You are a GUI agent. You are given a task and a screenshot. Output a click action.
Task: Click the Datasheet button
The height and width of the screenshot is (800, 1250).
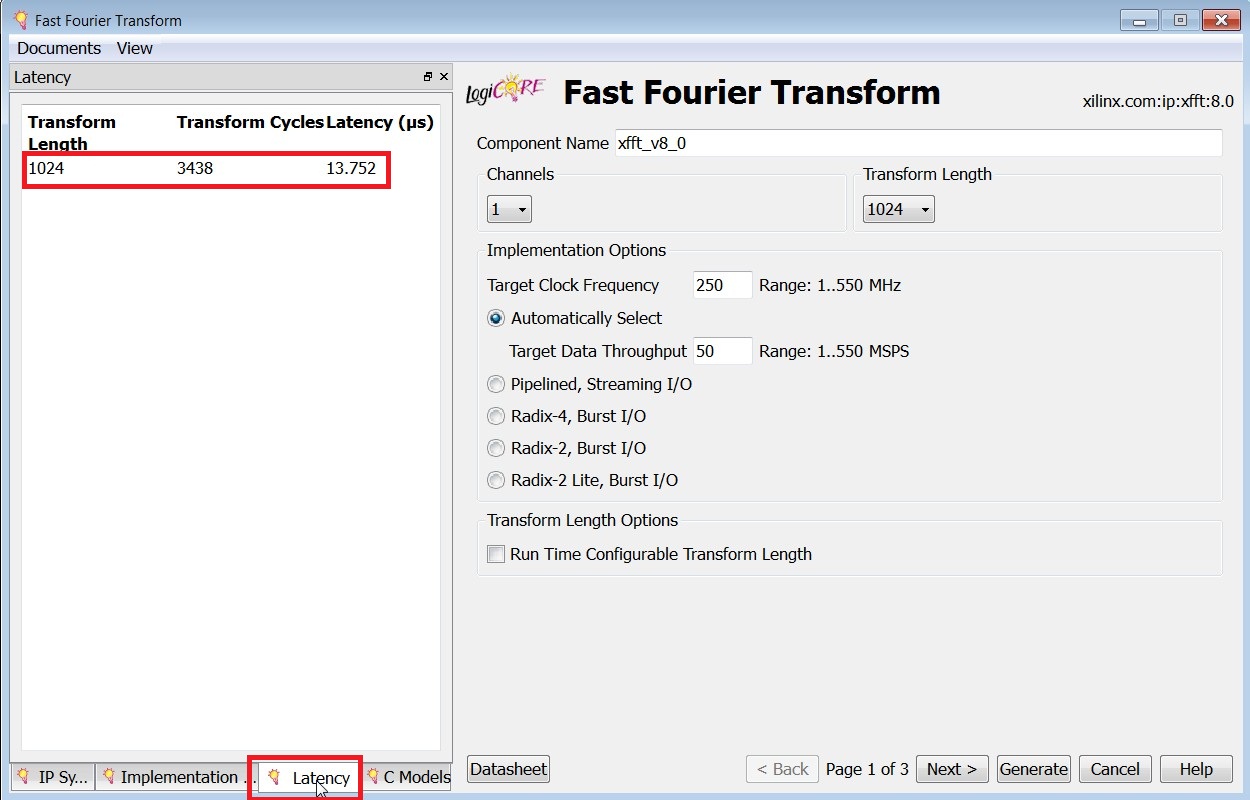[508, 769]
